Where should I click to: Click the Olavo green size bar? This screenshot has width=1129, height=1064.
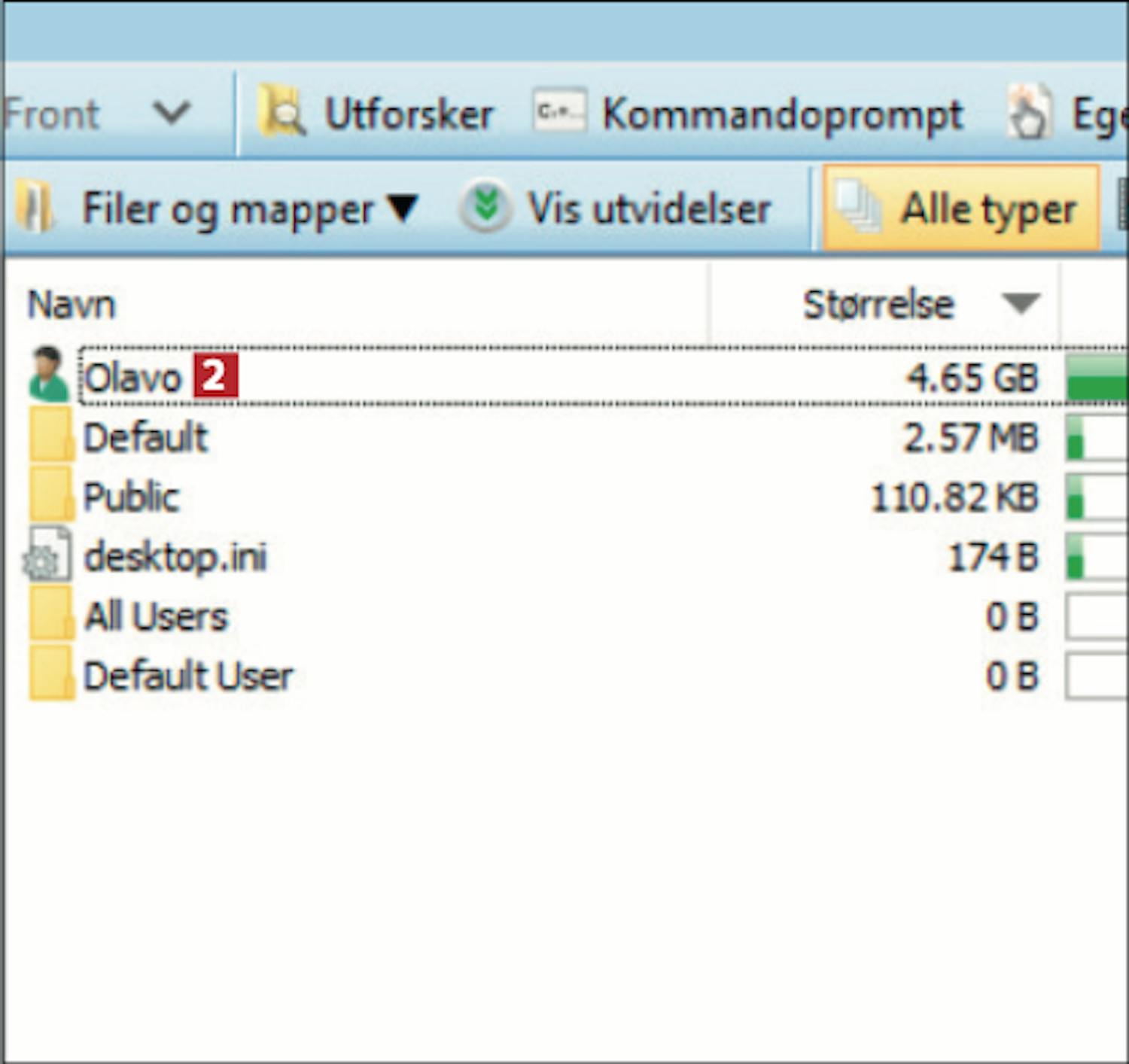(x=1096, y=377)
